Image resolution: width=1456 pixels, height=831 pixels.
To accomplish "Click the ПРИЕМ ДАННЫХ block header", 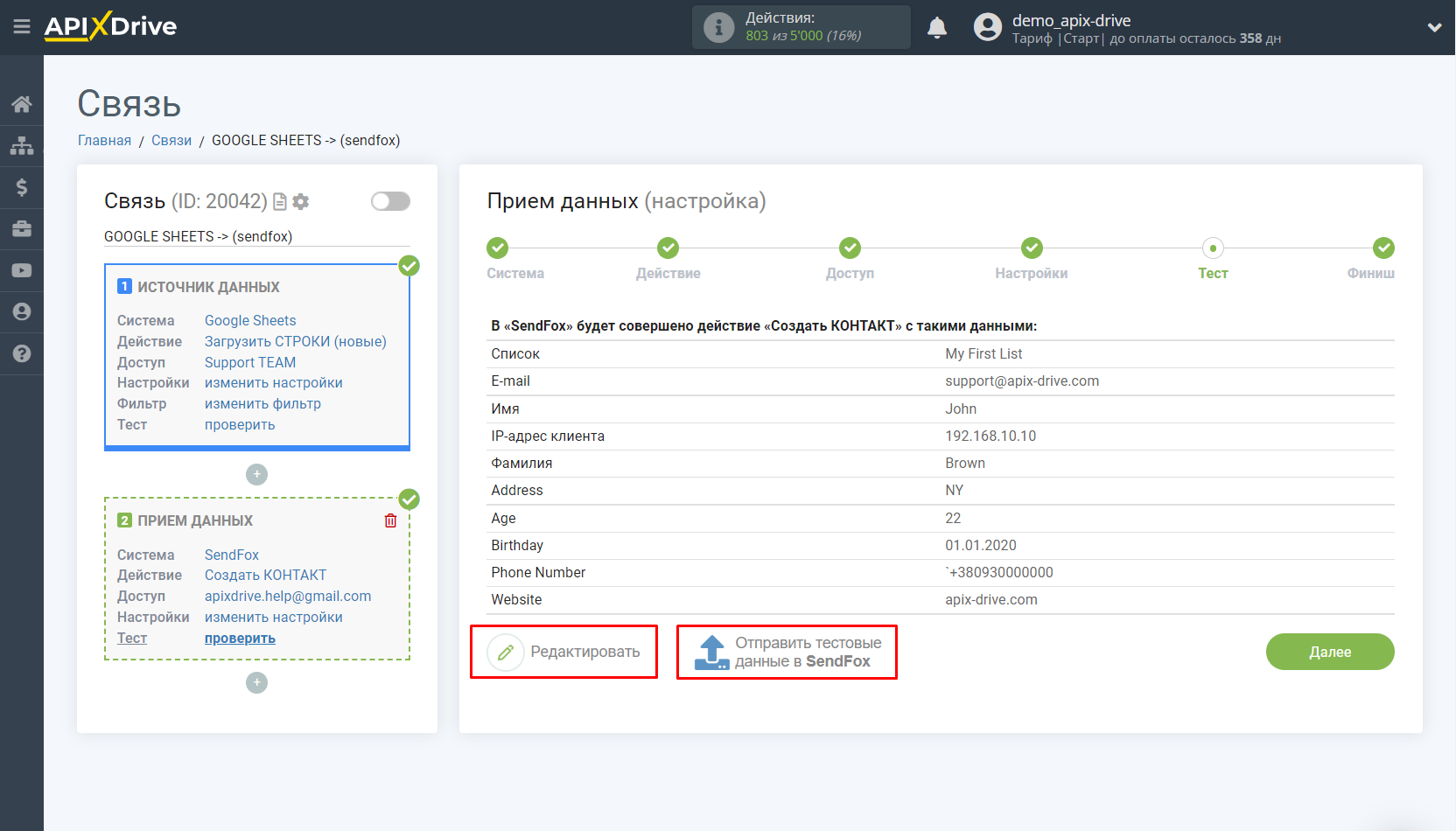I will [x=195, y=520].
